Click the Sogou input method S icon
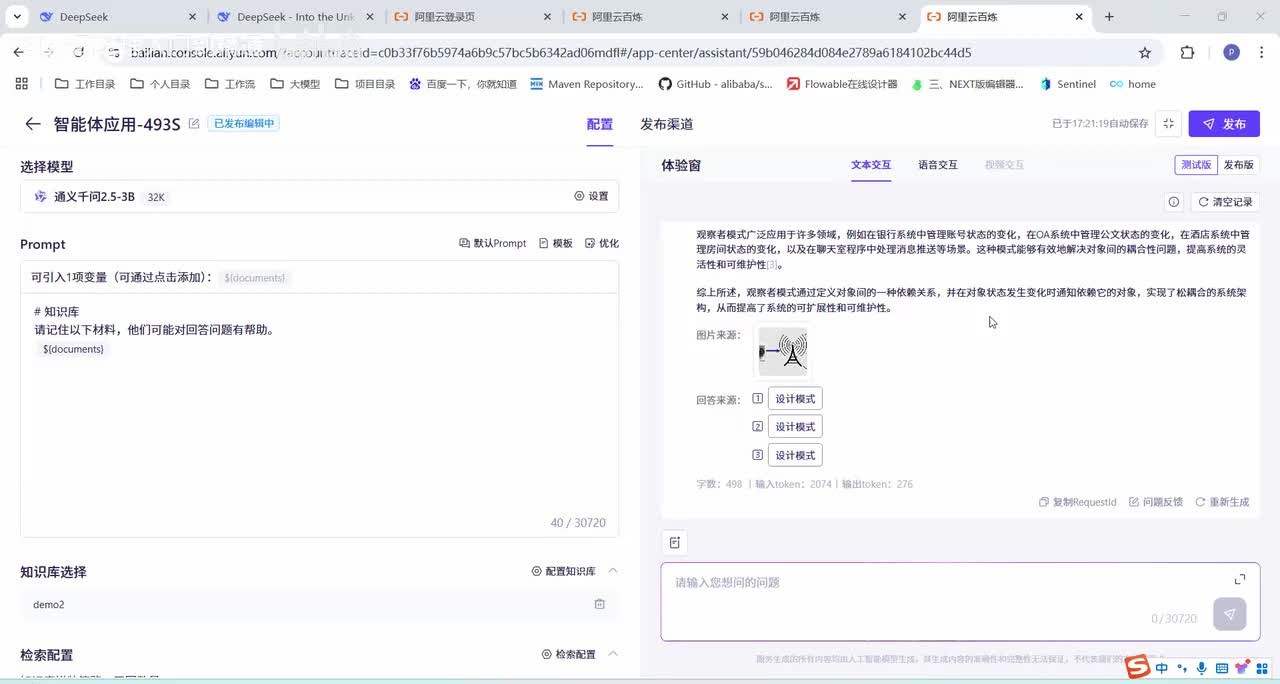This screenshot has width=1280, height=684. (1137, 667)
